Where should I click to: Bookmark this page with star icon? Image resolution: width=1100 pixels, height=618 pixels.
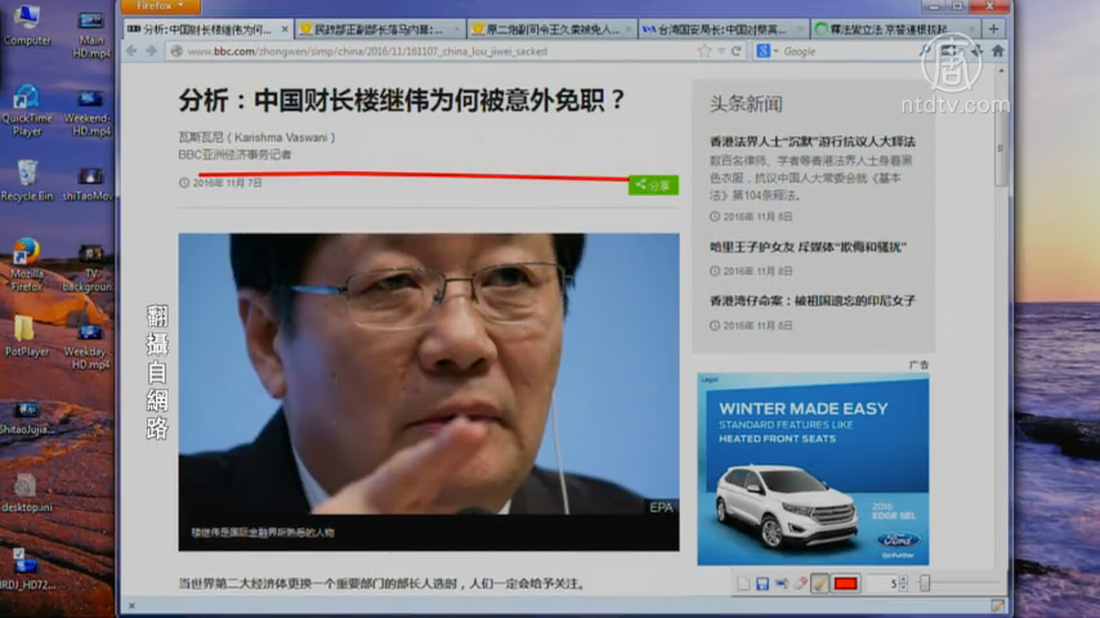pos(705,51)
